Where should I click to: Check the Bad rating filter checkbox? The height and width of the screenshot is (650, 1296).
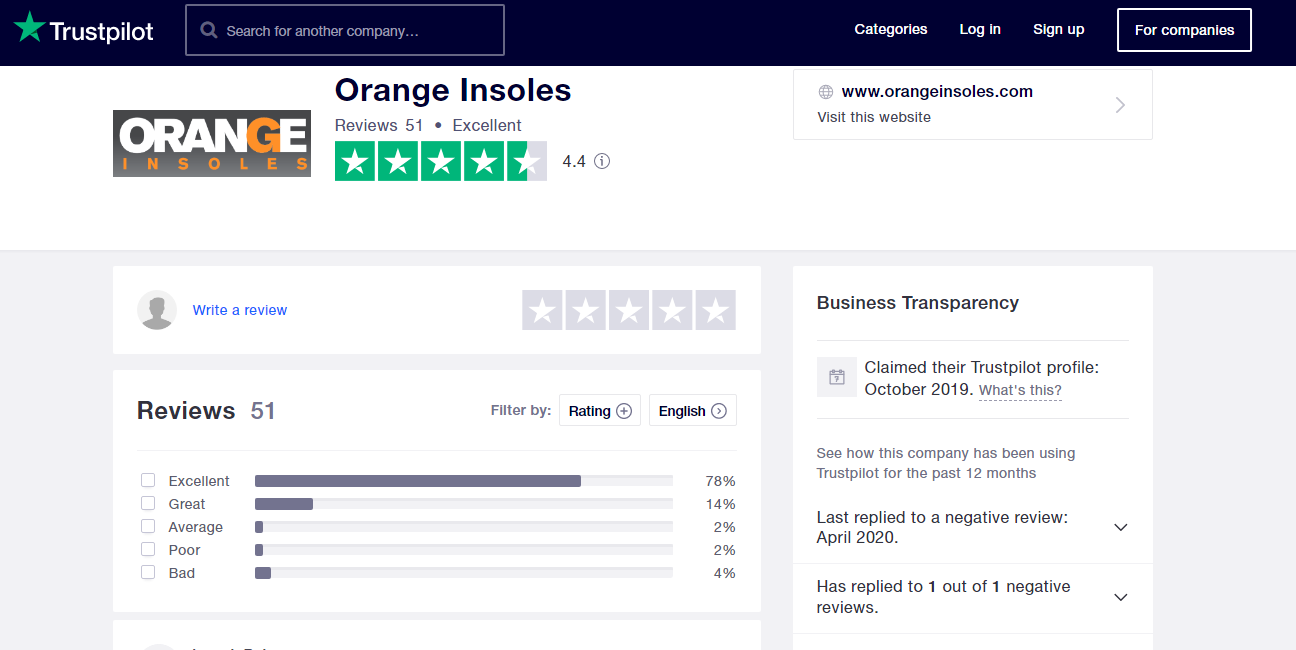[x=148, y=573]
